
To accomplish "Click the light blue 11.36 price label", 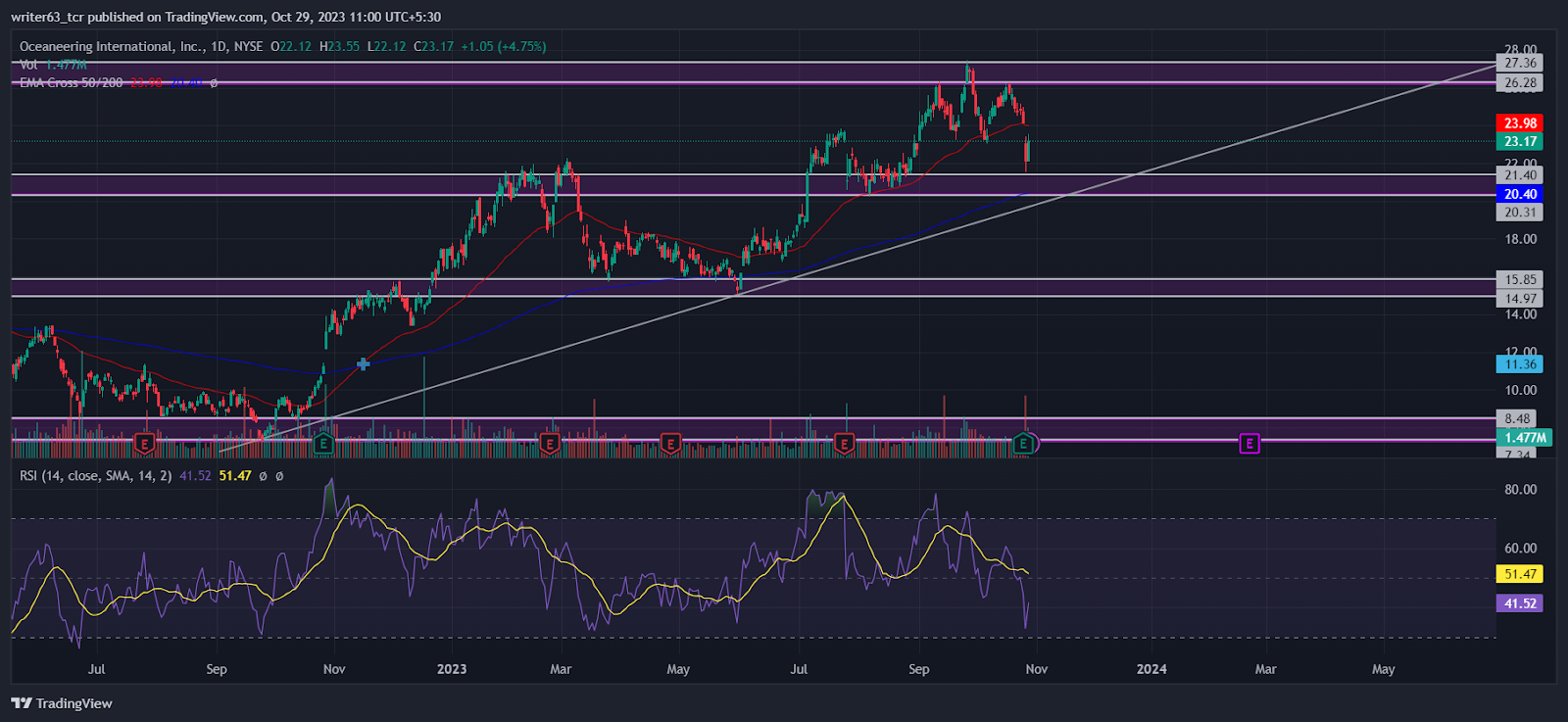I will 1520,364.
